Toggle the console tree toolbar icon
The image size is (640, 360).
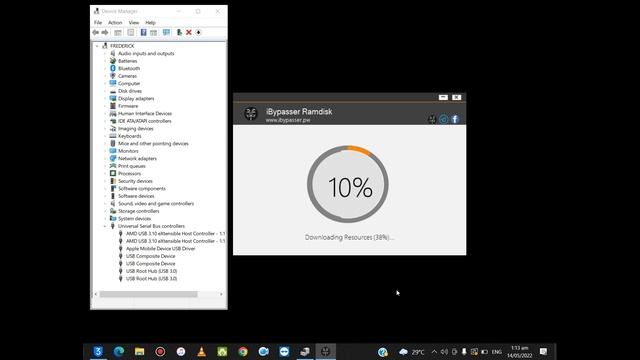point(118,32)
